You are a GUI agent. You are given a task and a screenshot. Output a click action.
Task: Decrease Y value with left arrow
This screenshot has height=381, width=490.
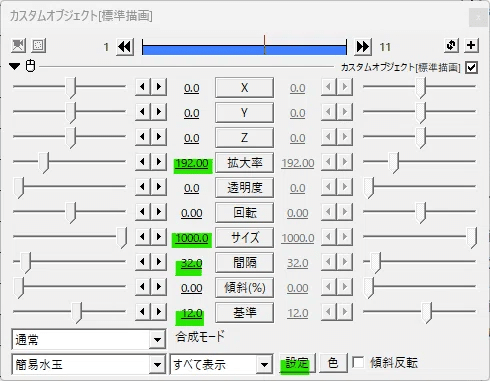click(143, 112)
